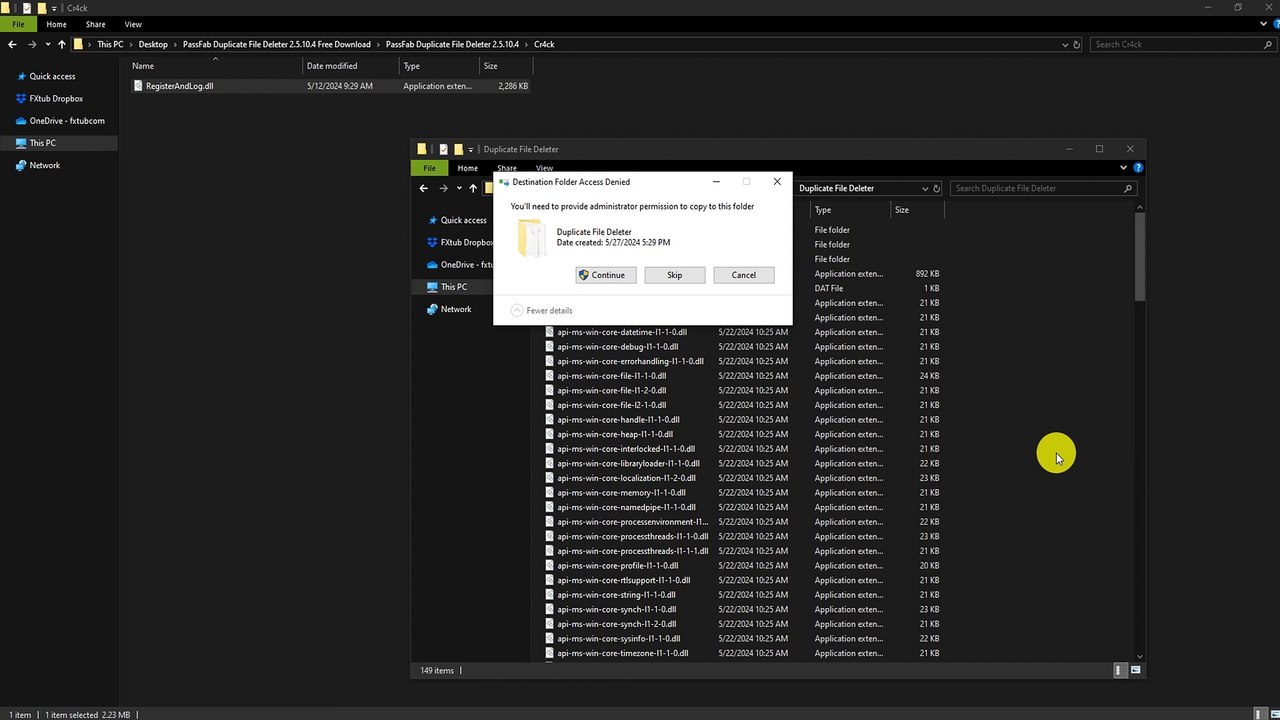Close the Destination Folder Access Denied dialog
The image size is (1280, 720).
pos(777,182)
